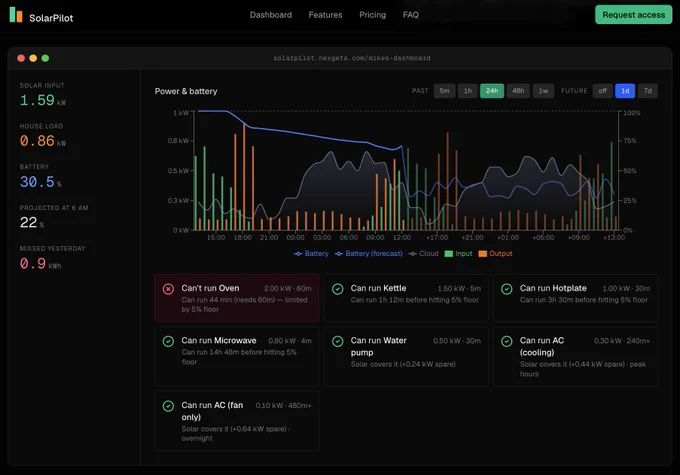The width and height of the screenshot is (680, 475).
Task: Click the Can run Water pump title
Action: point(378,346)
